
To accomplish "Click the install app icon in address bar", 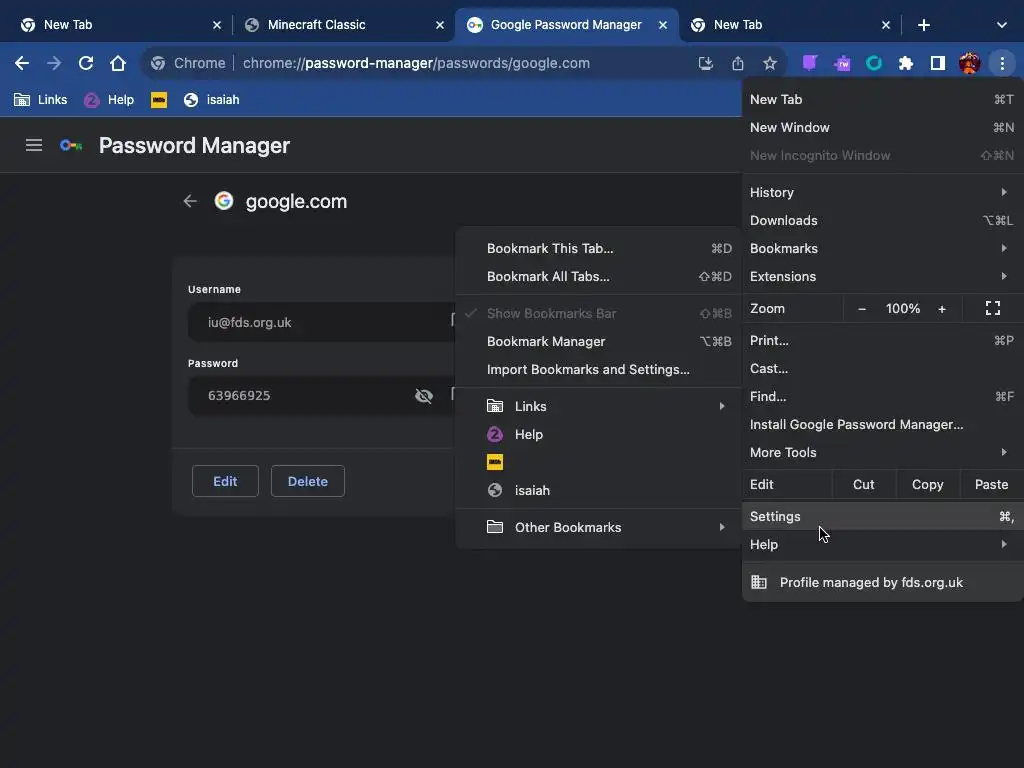I will [x=705, y=63].
